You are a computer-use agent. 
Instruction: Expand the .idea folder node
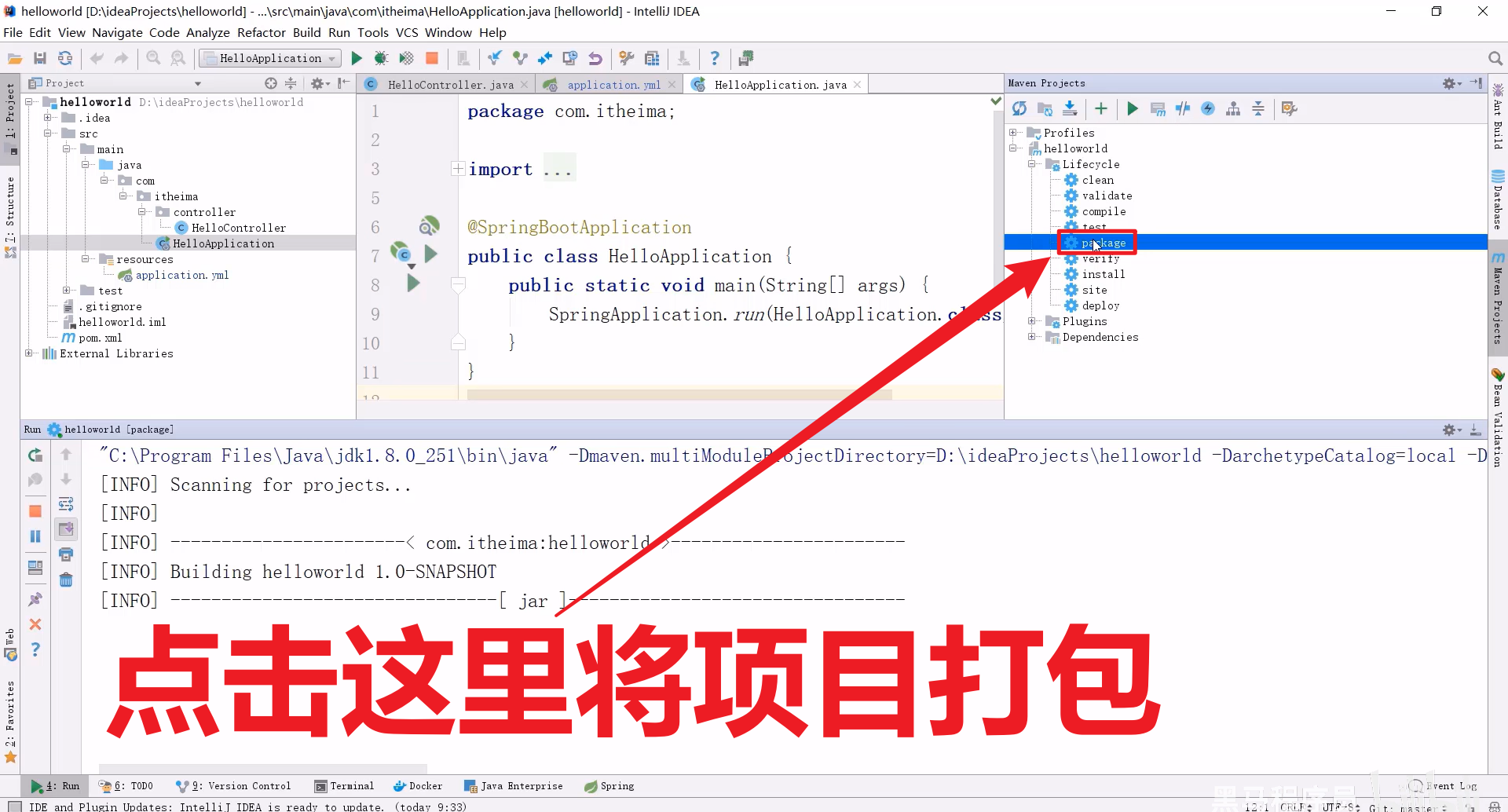48,118
